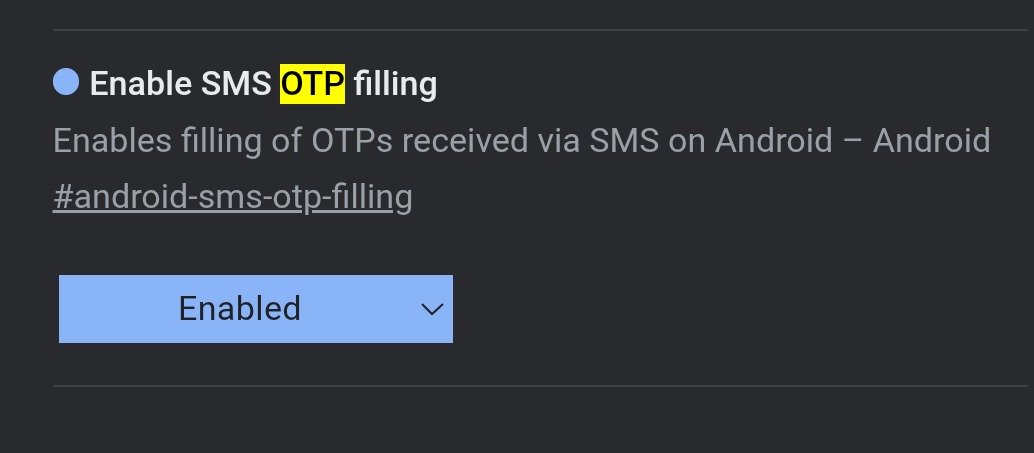Click the Enabled label inside the dropdown

tap(239, 309)
